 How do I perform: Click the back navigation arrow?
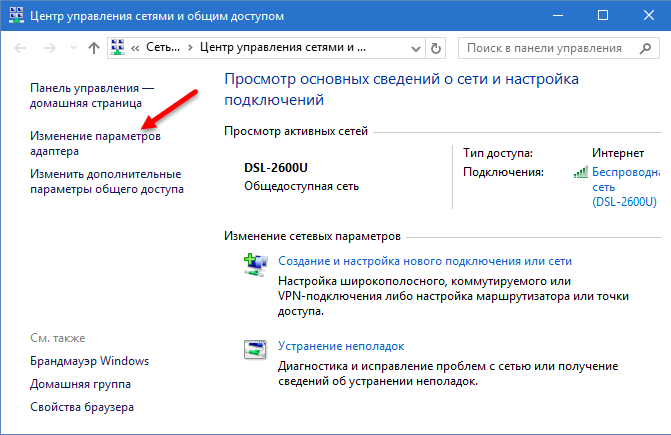tap(22, 48)
